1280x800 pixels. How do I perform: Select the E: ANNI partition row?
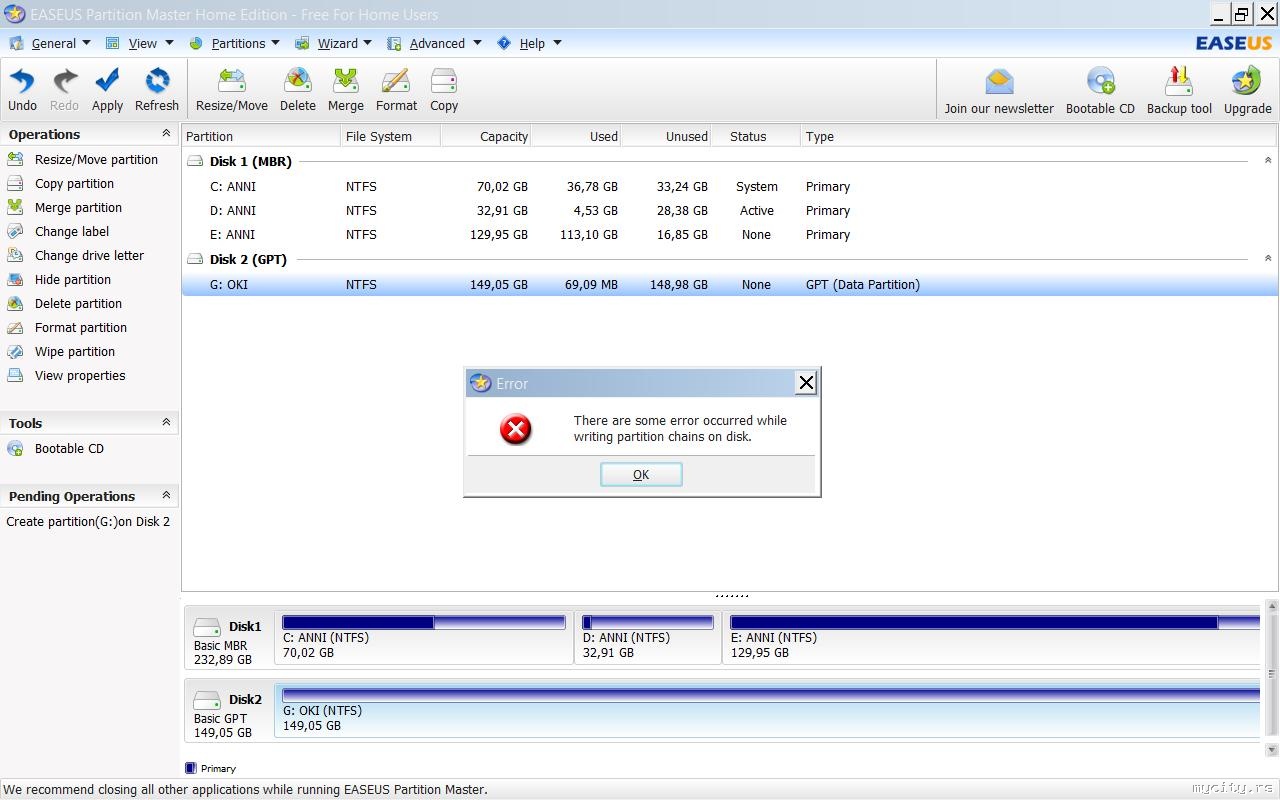(729, 234)
